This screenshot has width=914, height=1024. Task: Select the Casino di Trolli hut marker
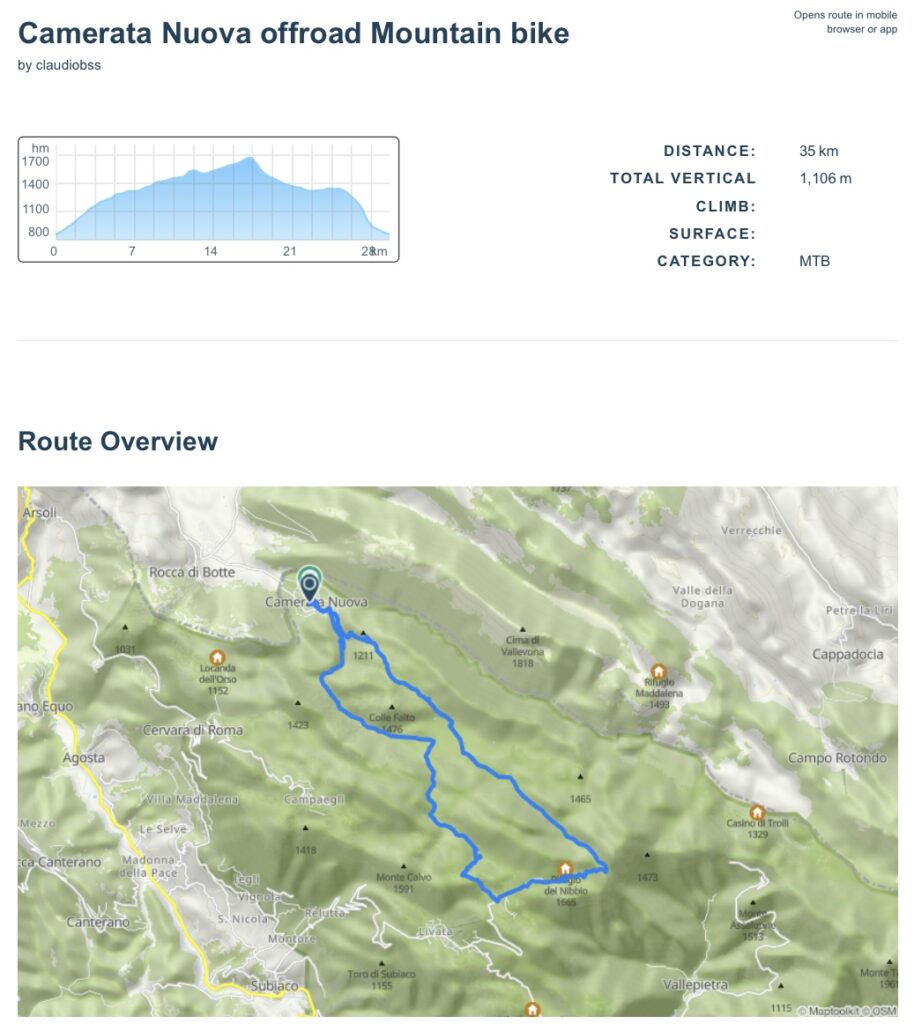(757, 812)
